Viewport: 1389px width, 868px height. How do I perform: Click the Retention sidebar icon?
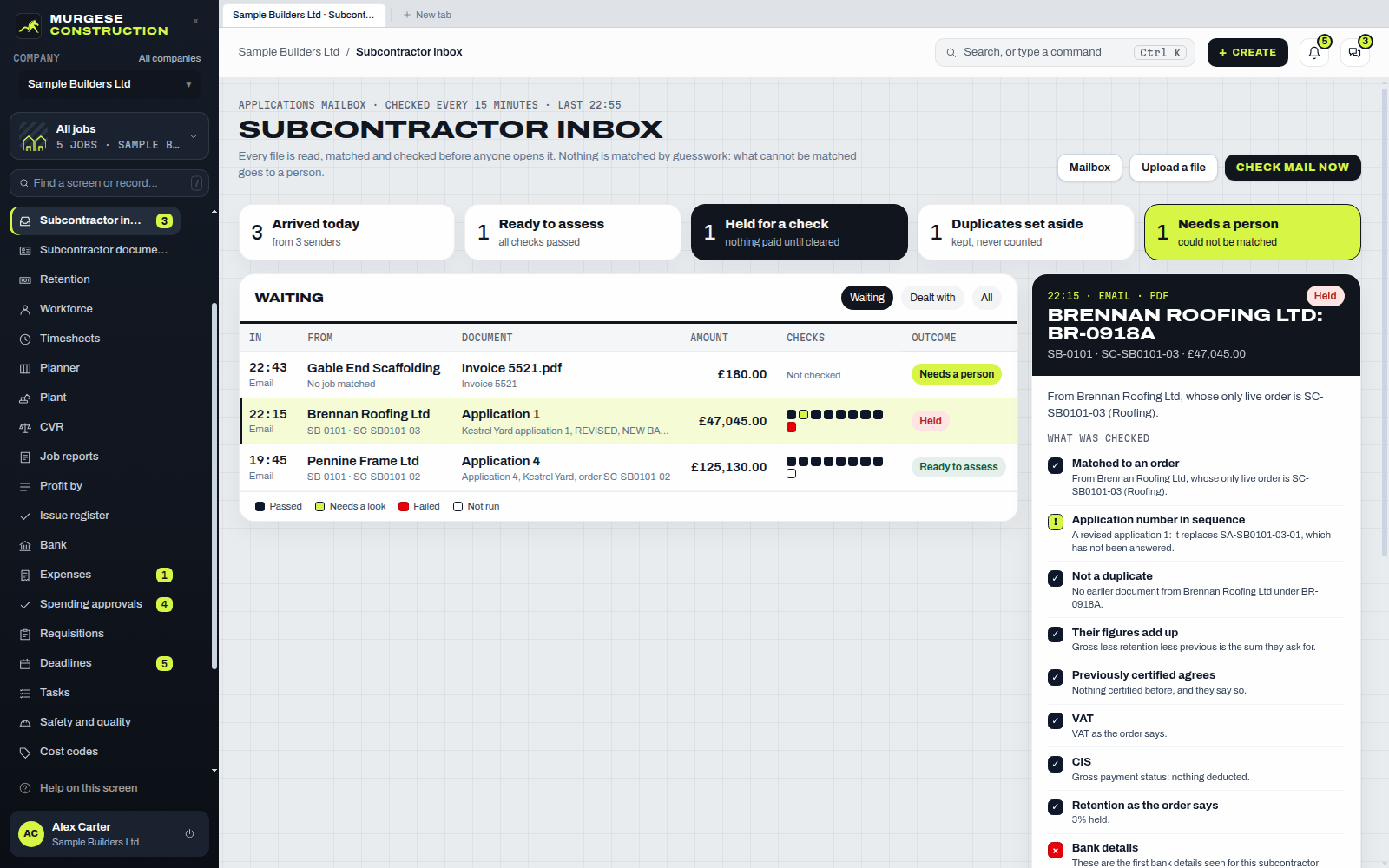pyautogui.click(x=25, y=279)
